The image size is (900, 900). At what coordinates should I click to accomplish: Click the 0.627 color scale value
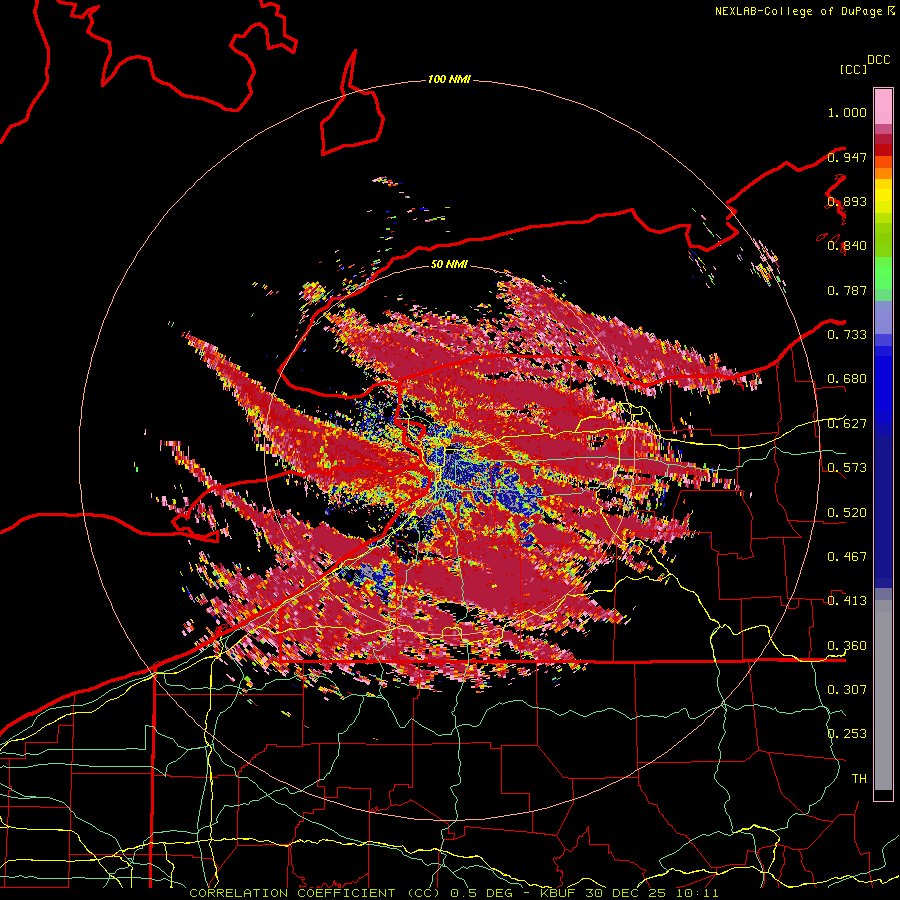pyautogui.click(x=847, y=424)
